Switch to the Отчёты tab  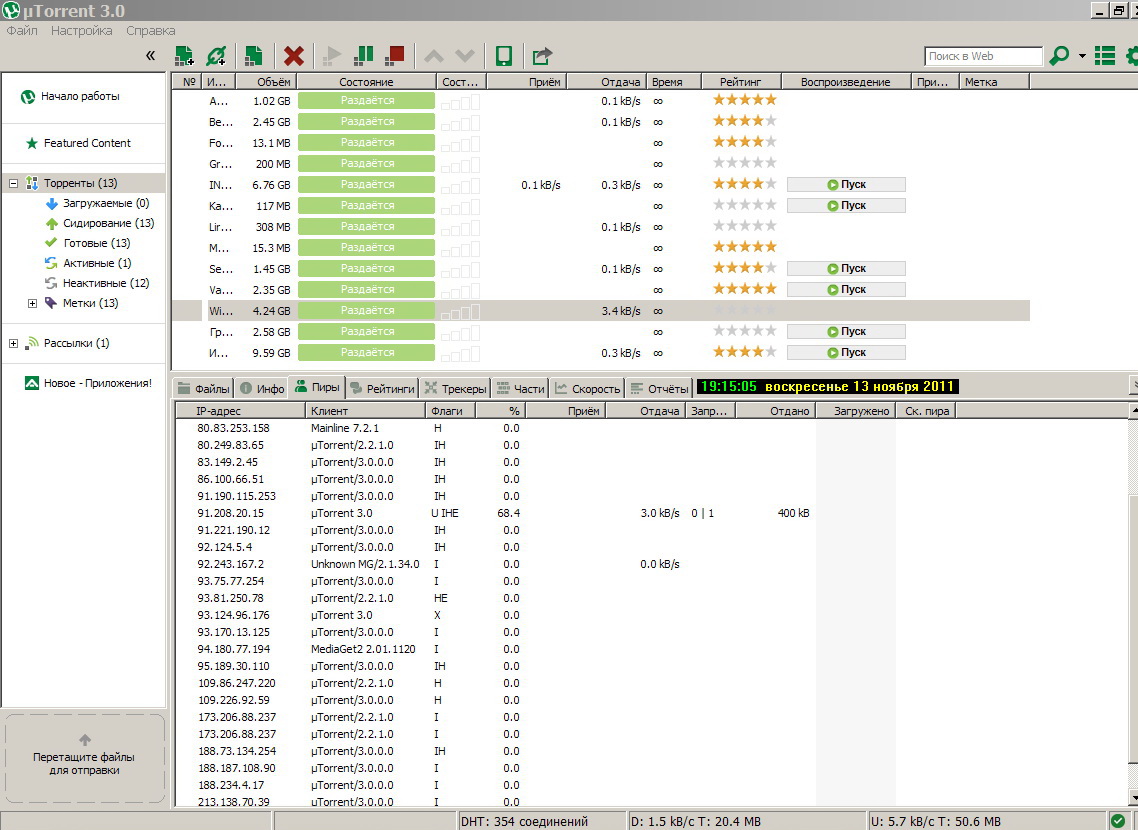tap(659, 388)
